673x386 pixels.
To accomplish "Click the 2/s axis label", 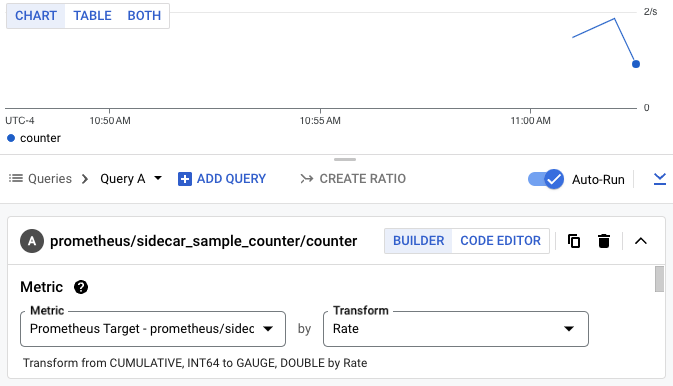I will coord(650,12).
